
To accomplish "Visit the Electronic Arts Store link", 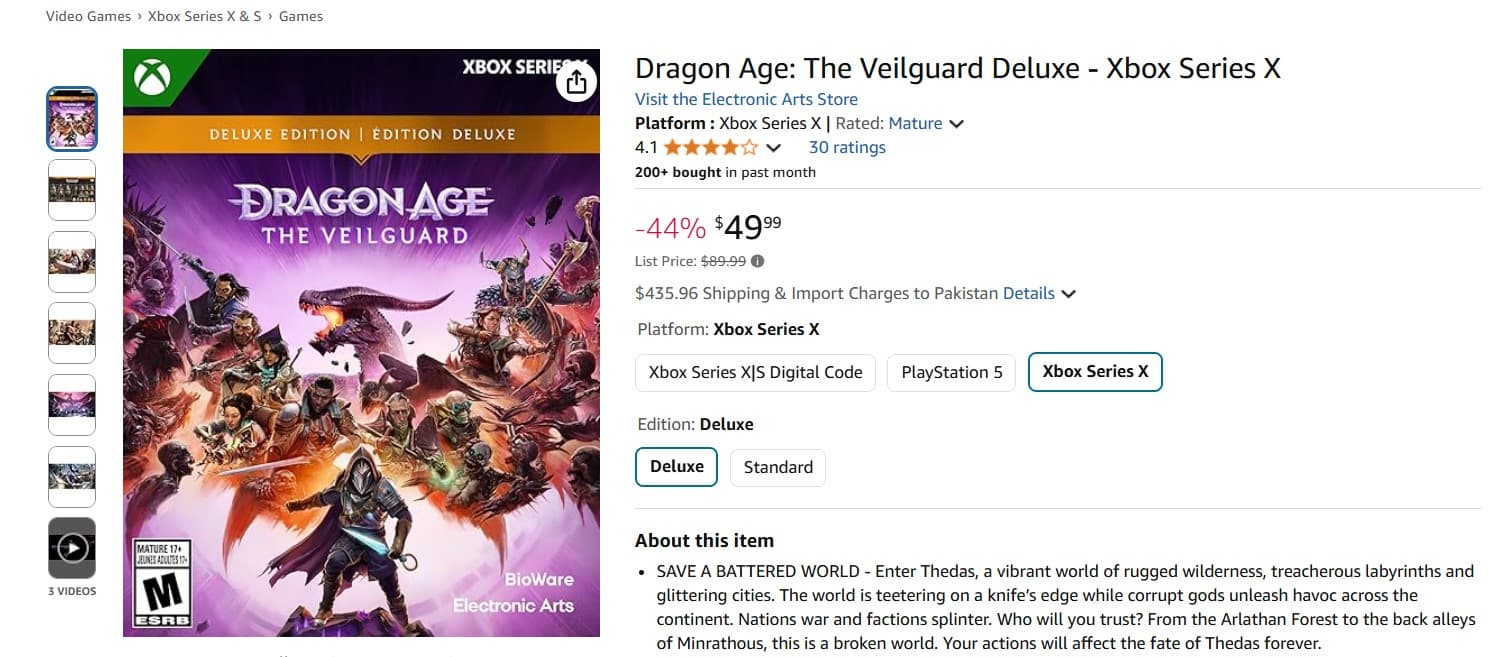I will (746, 99).
